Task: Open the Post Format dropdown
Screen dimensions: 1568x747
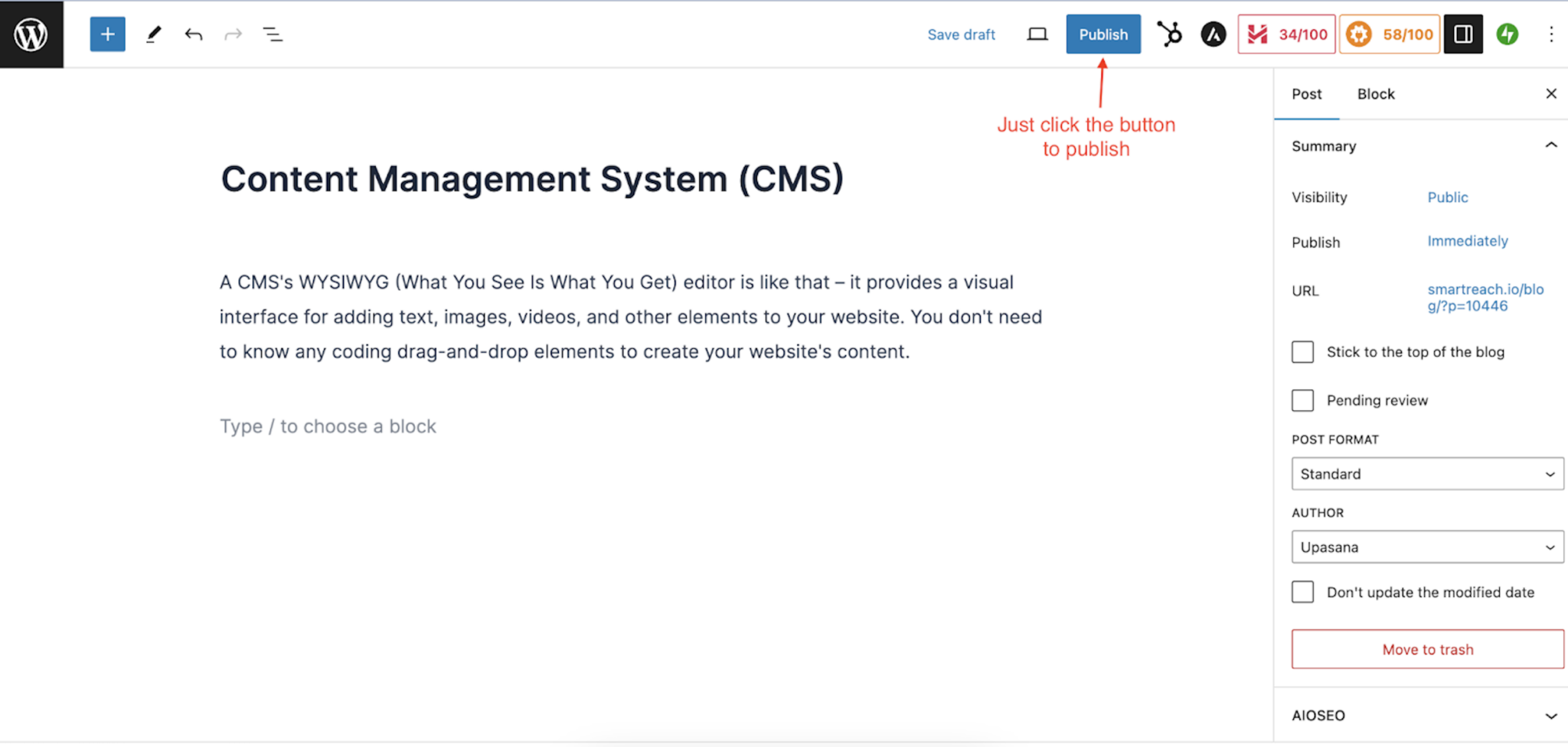Action: pyautogui.click(x=1426, y=474)
